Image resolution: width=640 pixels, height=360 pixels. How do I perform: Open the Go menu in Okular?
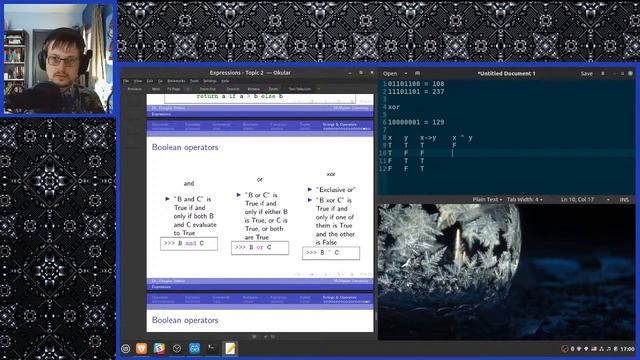tap(160, 81)
